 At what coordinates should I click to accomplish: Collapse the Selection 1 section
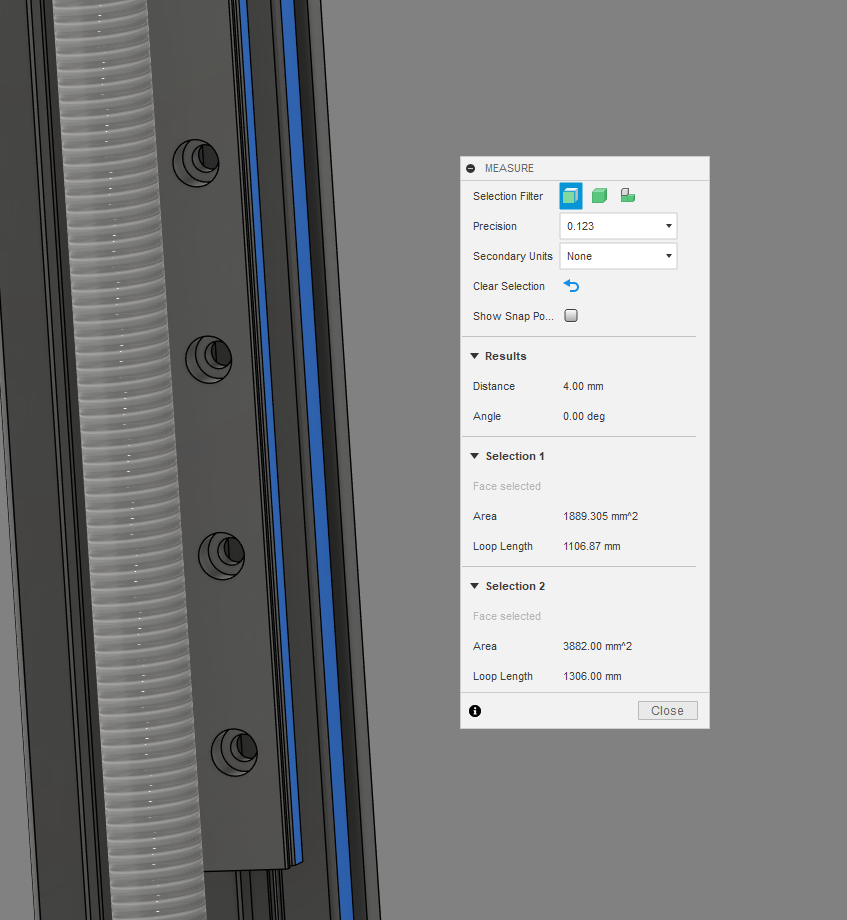475,456
